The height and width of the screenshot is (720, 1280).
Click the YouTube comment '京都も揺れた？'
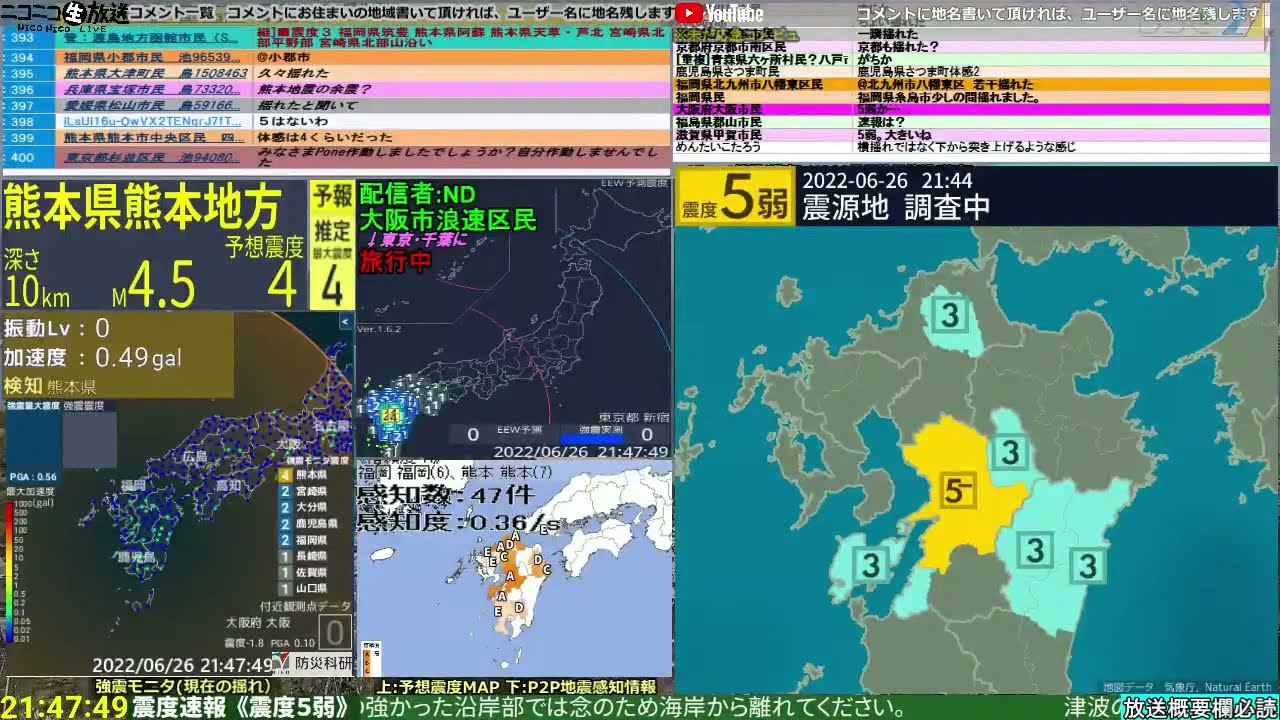tap(897, 47)
